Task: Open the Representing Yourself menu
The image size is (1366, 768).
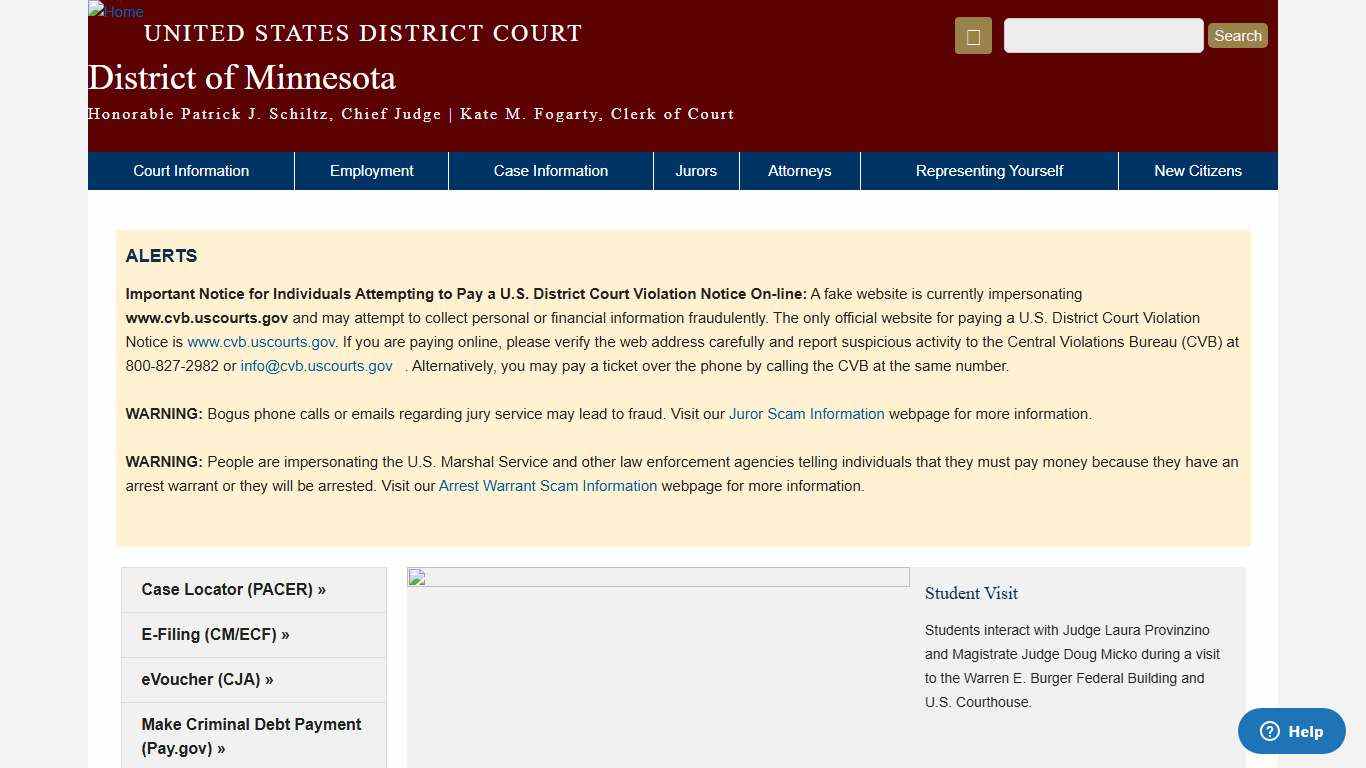Action: tap(988, 170)
